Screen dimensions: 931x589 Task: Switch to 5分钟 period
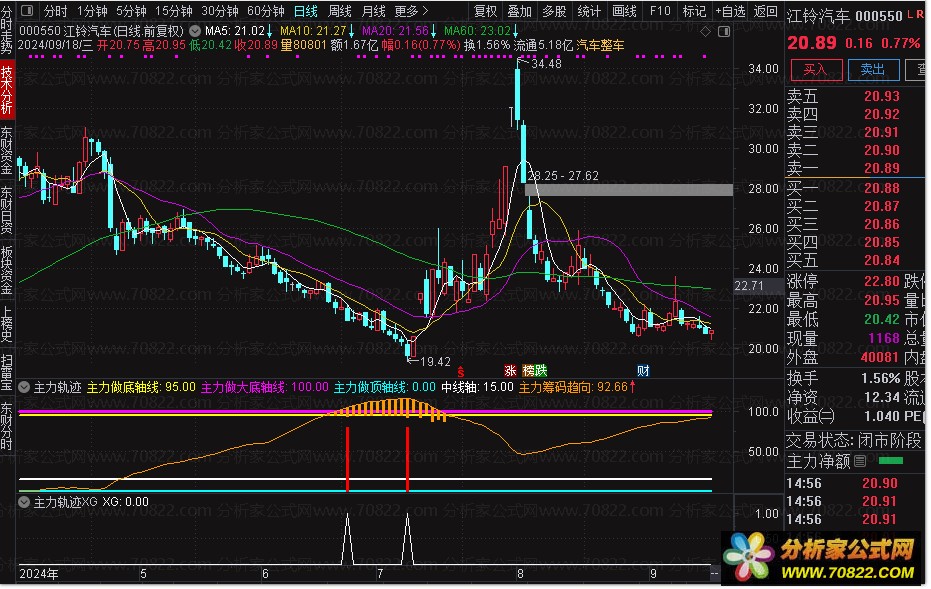[131, 11]
